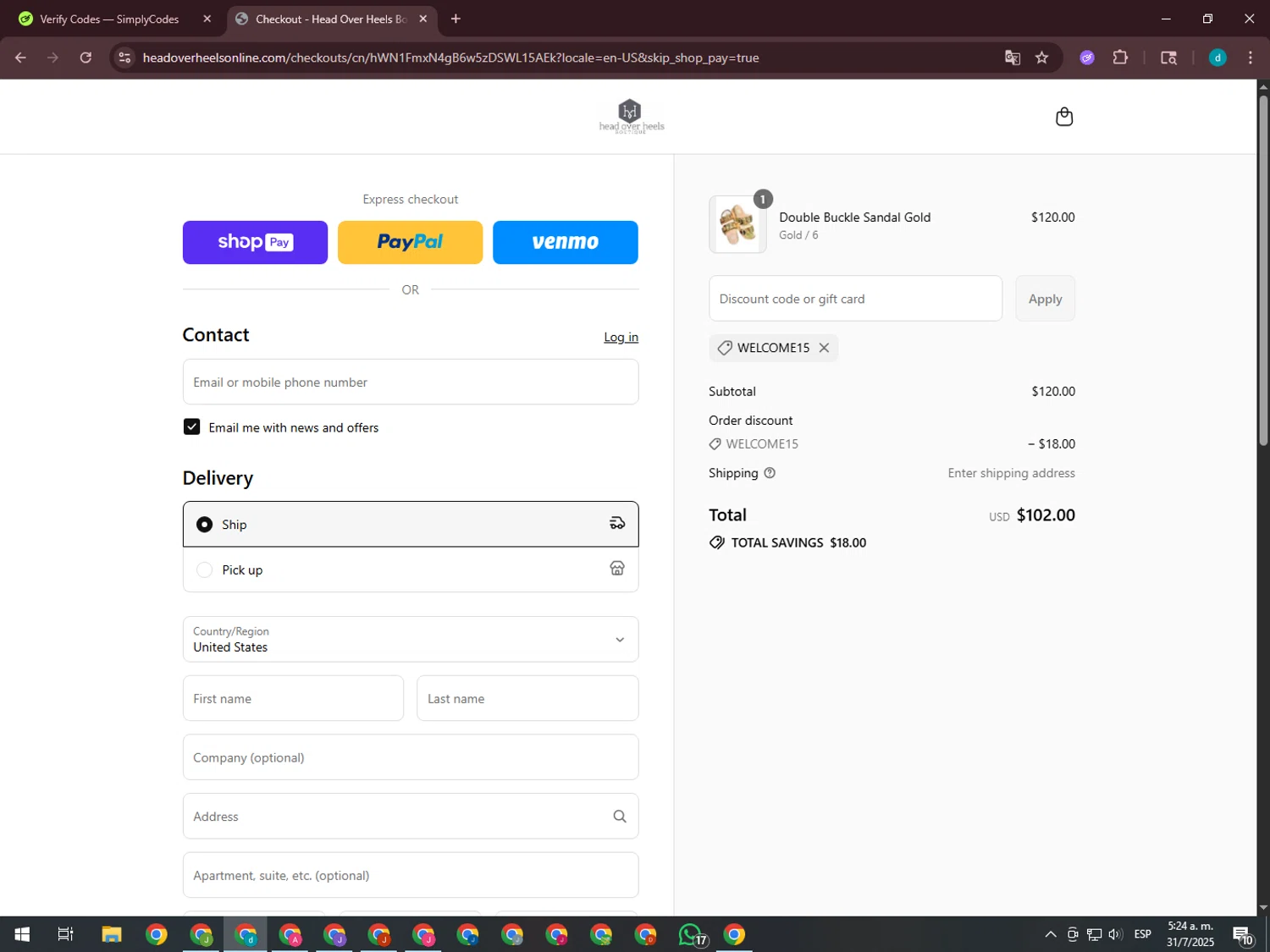Bookmark this page with the star icon
Viewport: 1270px width, 952px height.
click(1041, 58)
